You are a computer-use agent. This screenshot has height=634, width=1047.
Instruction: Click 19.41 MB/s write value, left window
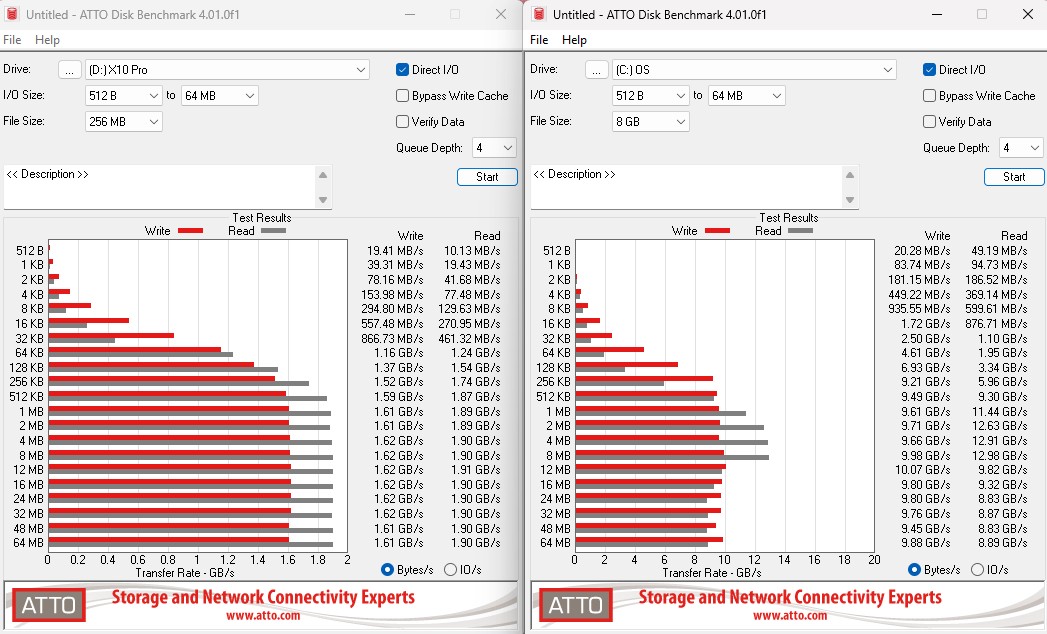(x=395, y=251)
